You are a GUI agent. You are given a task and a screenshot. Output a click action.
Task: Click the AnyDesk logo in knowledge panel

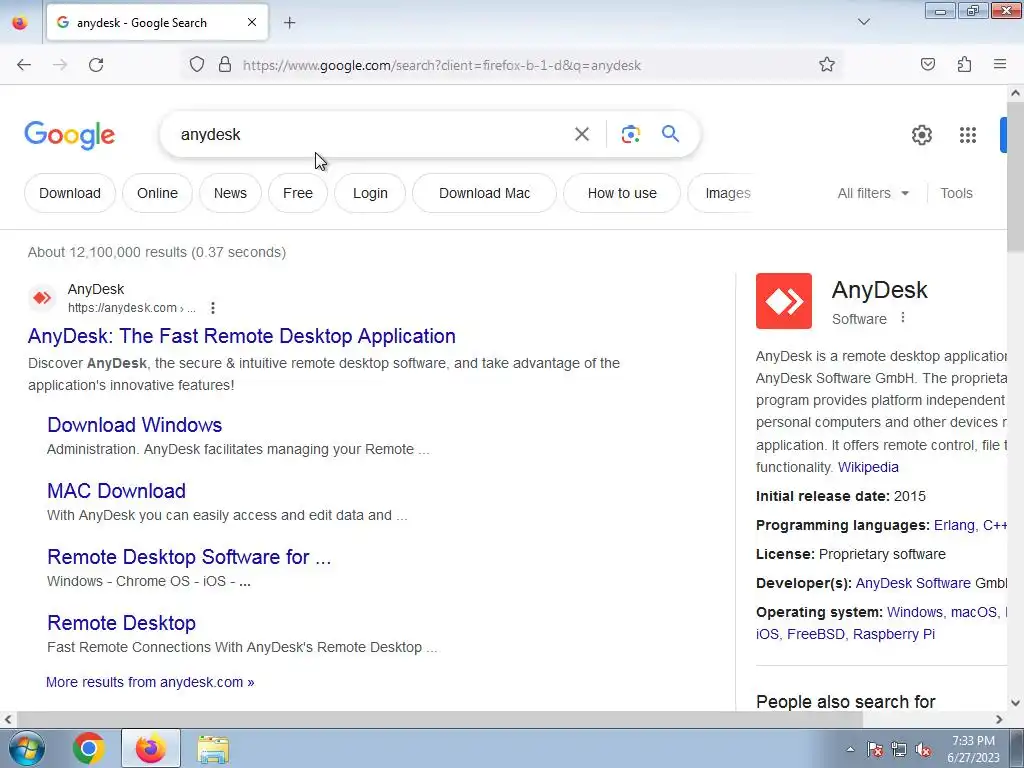pyautogui.click(x=784, y=301)
